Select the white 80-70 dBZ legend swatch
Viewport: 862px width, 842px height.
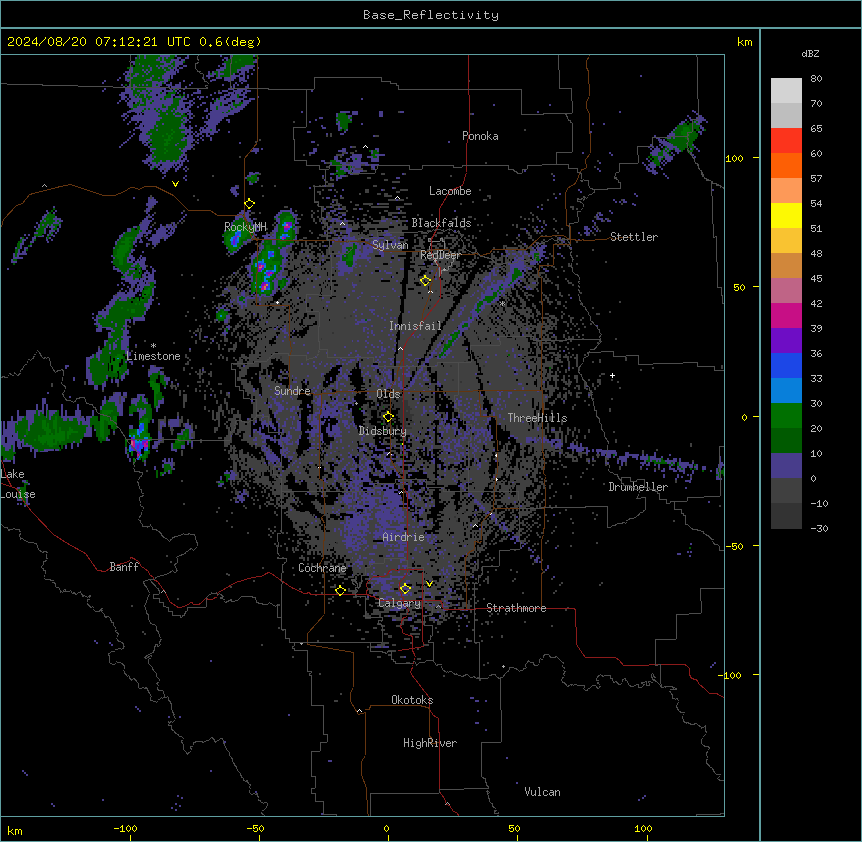click(x=786, y=91)
